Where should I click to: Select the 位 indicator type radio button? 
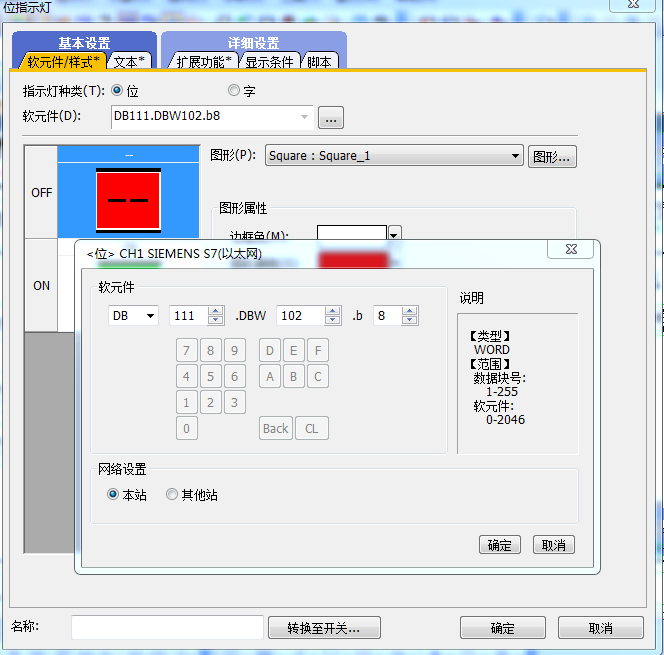click(117, 90)
